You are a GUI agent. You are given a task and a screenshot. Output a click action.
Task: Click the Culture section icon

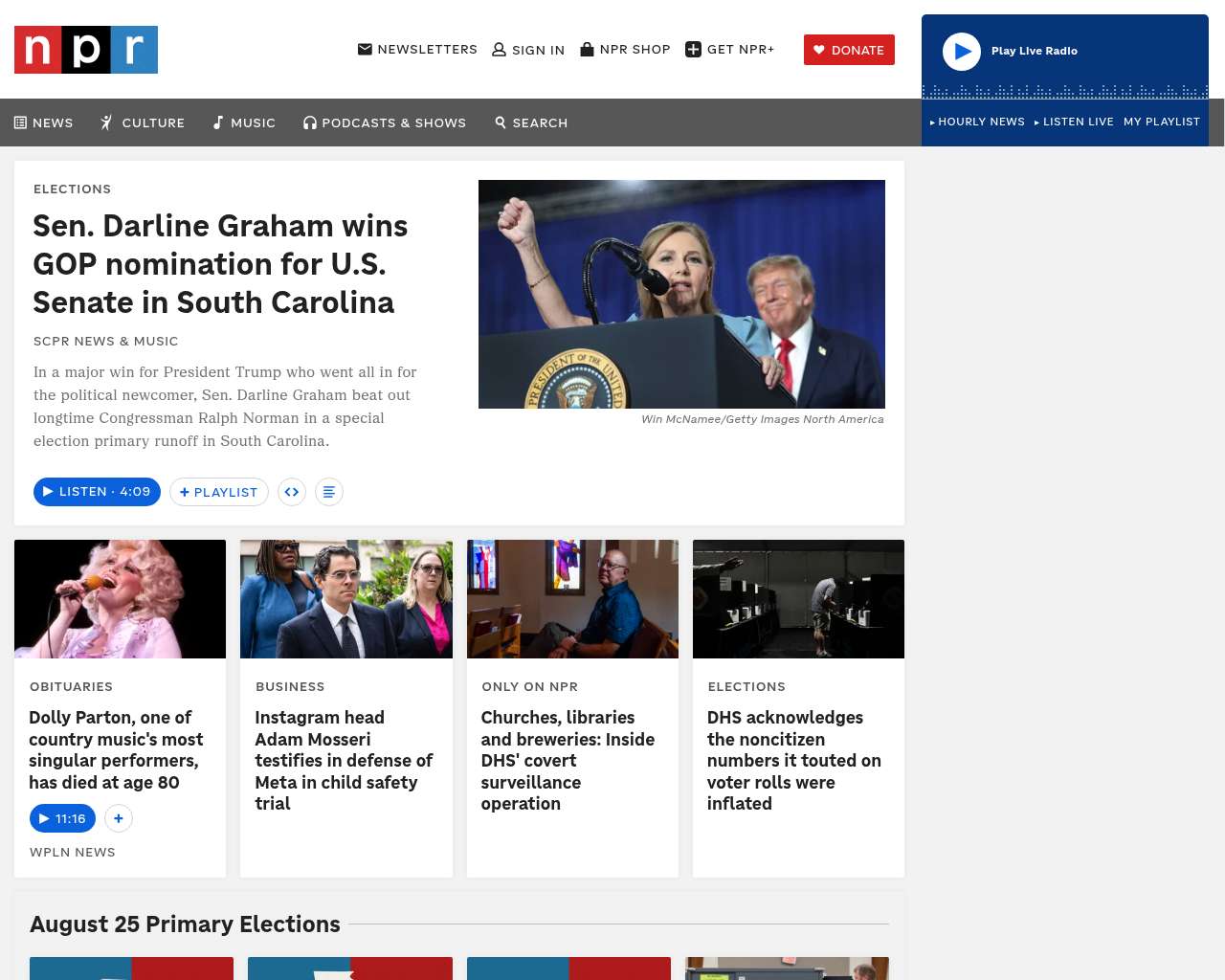(x=107, y=122)
